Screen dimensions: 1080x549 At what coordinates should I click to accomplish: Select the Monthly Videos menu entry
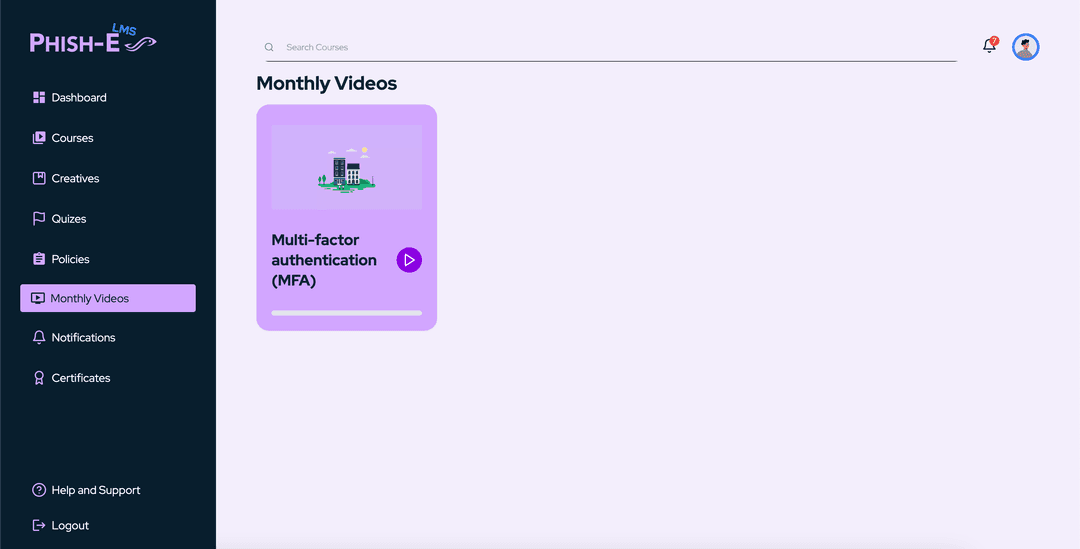click(x=108, y=298)
